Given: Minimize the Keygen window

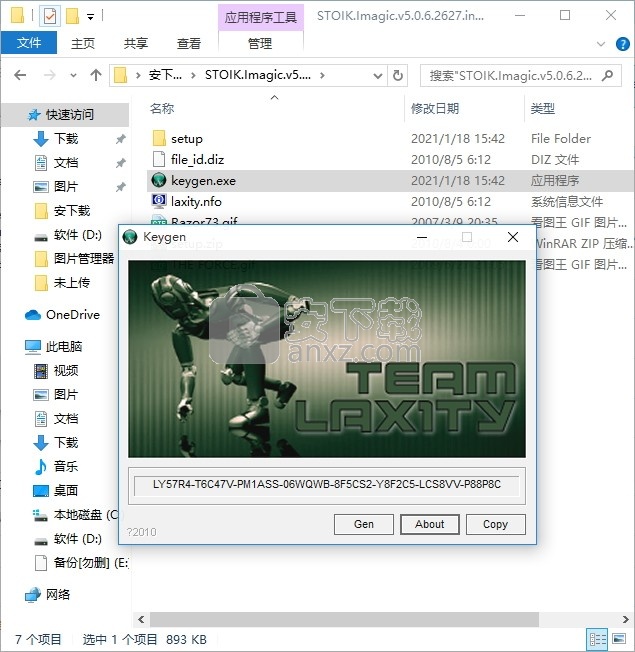Looking at the screenshot, I should click(422, 237).
